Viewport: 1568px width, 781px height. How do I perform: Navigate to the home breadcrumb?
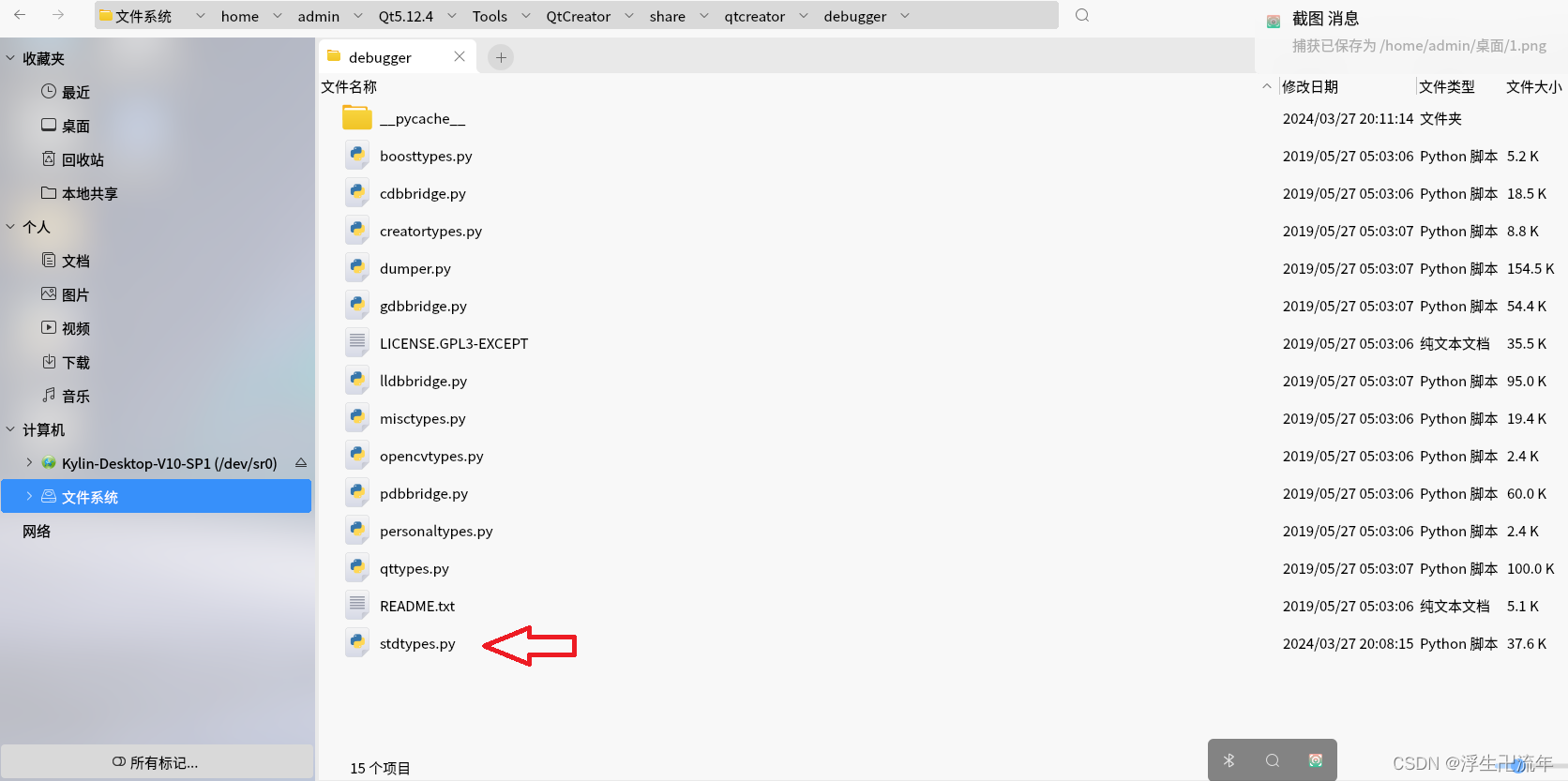[240, 16]
